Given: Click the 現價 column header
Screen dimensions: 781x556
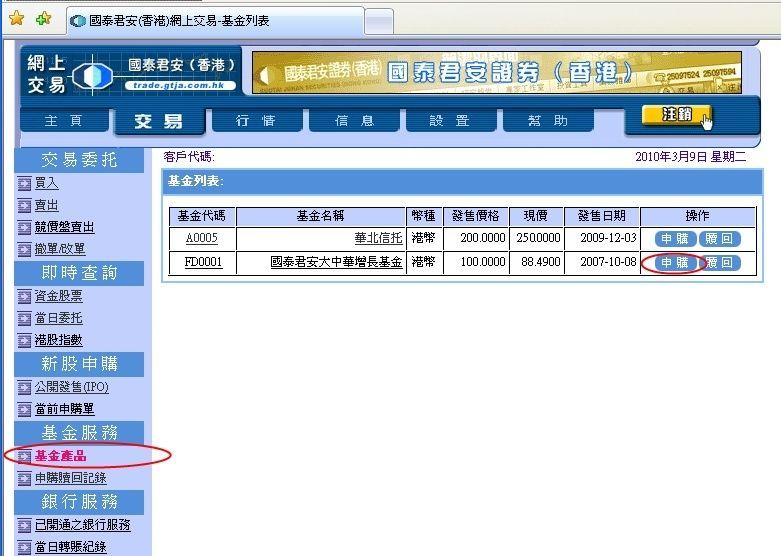Looking at the screenshot, I should 536,216.
